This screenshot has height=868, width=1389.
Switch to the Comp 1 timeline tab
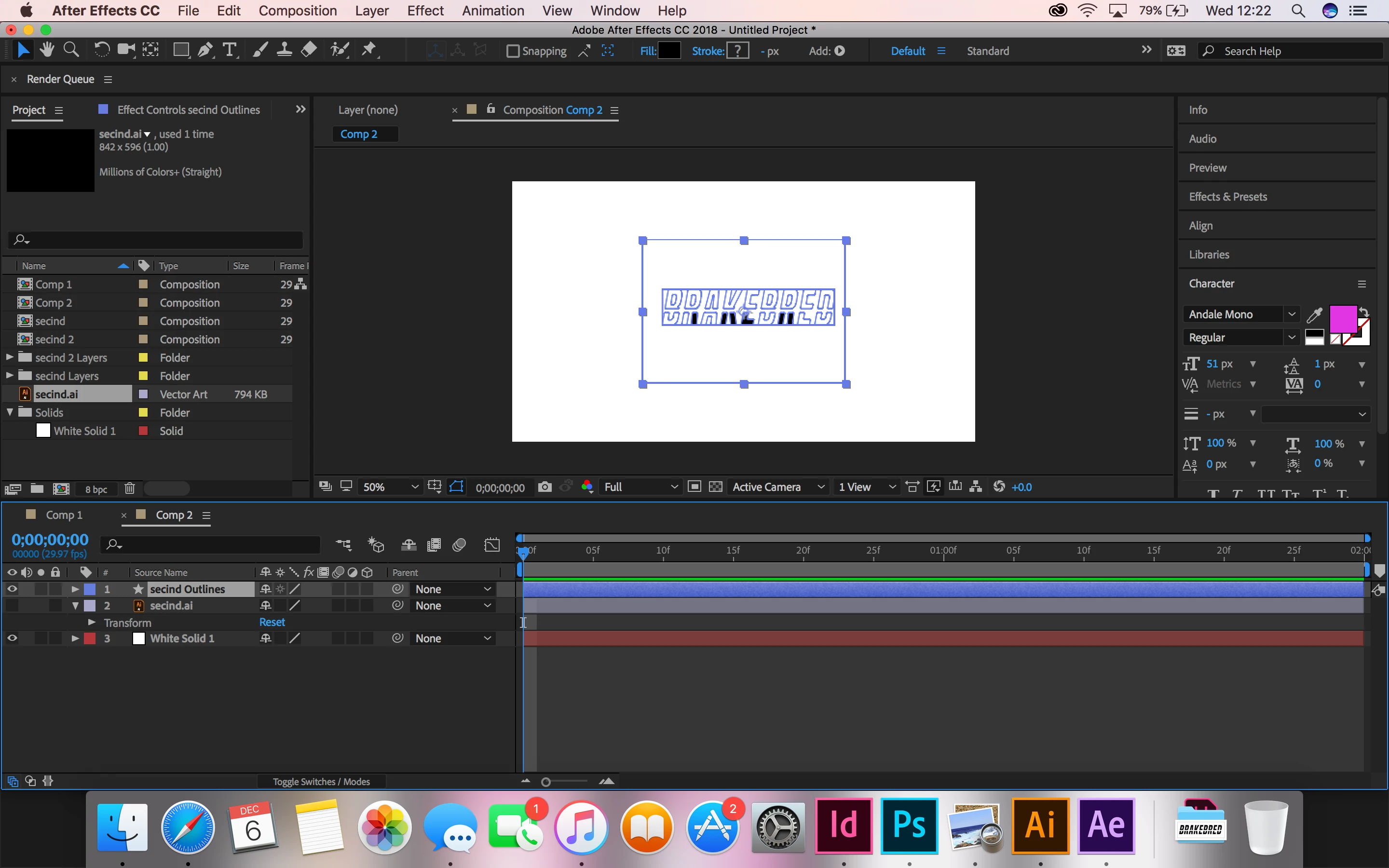pos(64,515)
